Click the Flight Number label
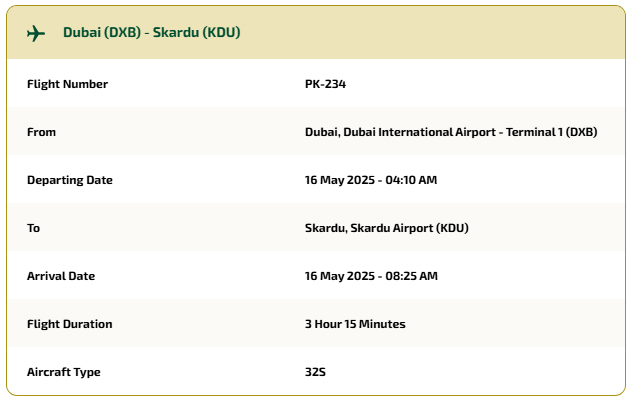Screen dimensions: 632x401 click(x=67, y=84)
